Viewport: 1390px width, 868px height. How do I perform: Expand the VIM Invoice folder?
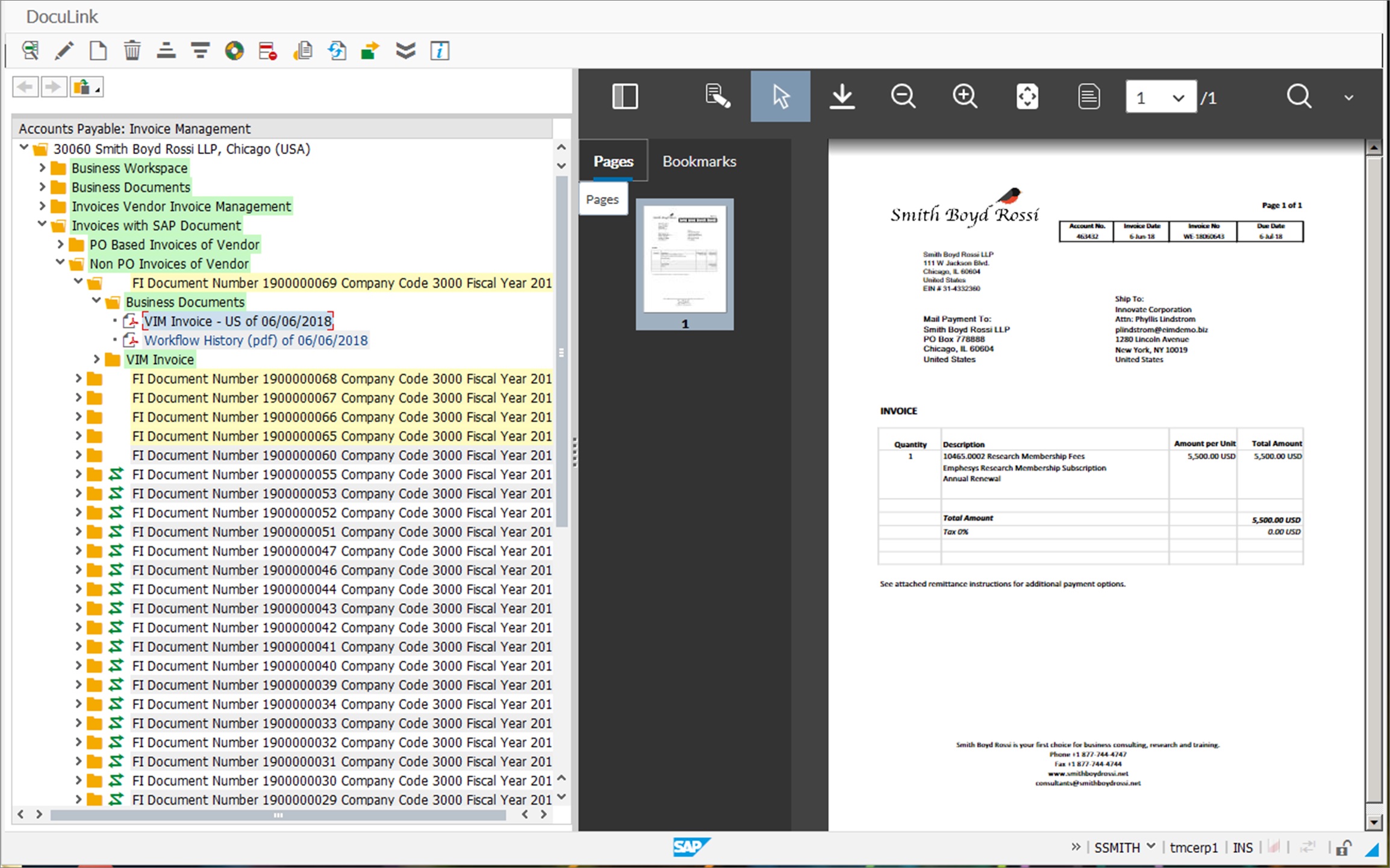coord(96,359)
